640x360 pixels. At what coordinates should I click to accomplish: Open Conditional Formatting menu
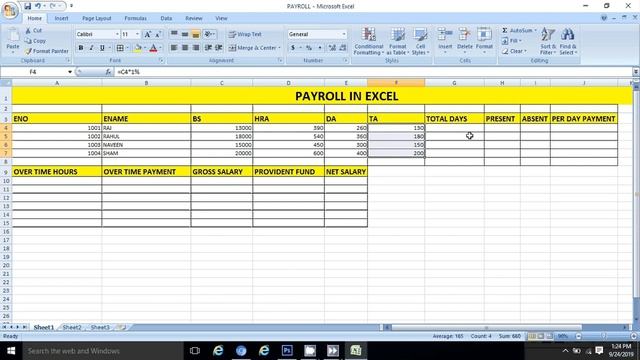coord(369,41)
